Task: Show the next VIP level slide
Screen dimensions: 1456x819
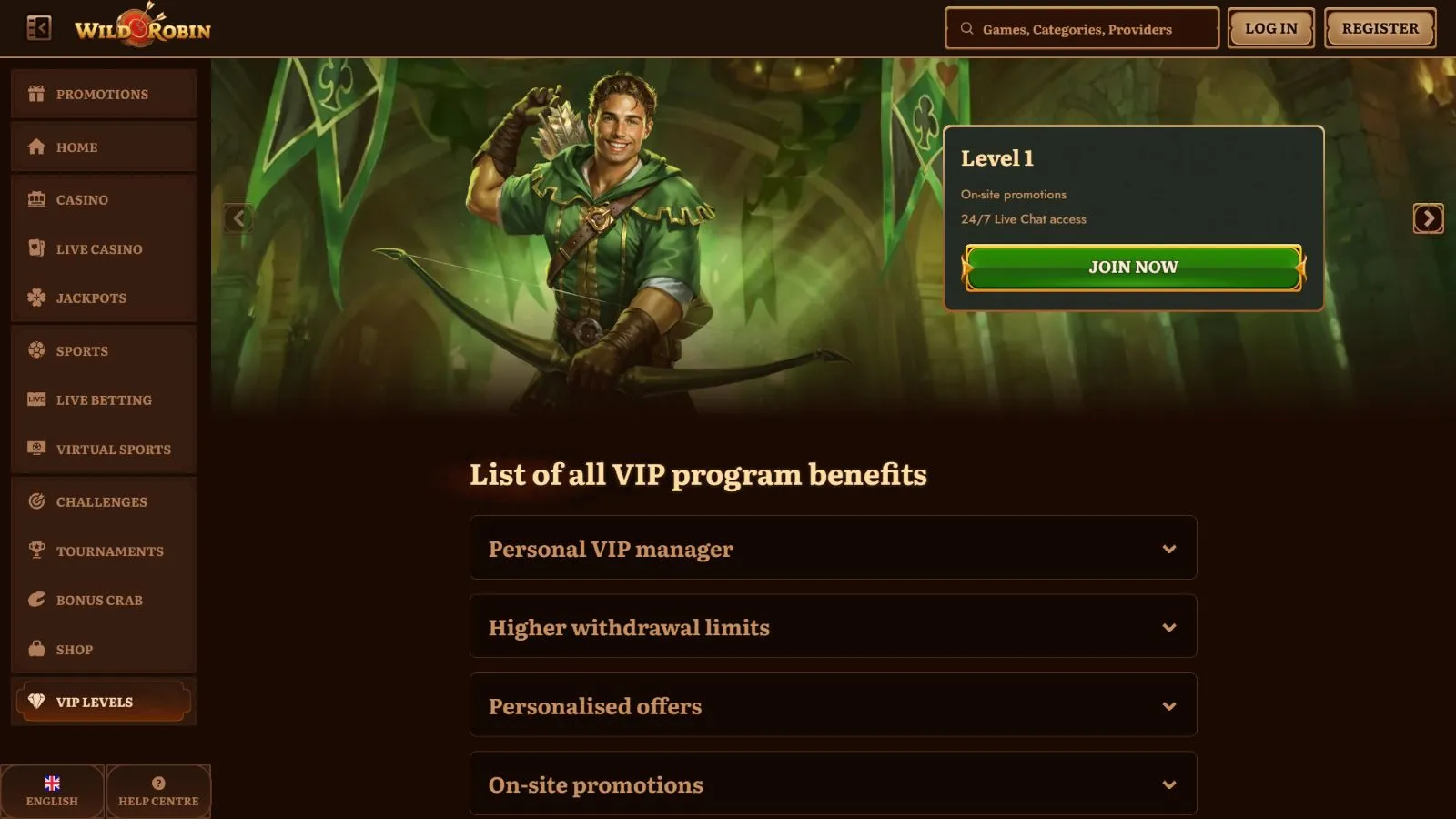Action: 1428,218
